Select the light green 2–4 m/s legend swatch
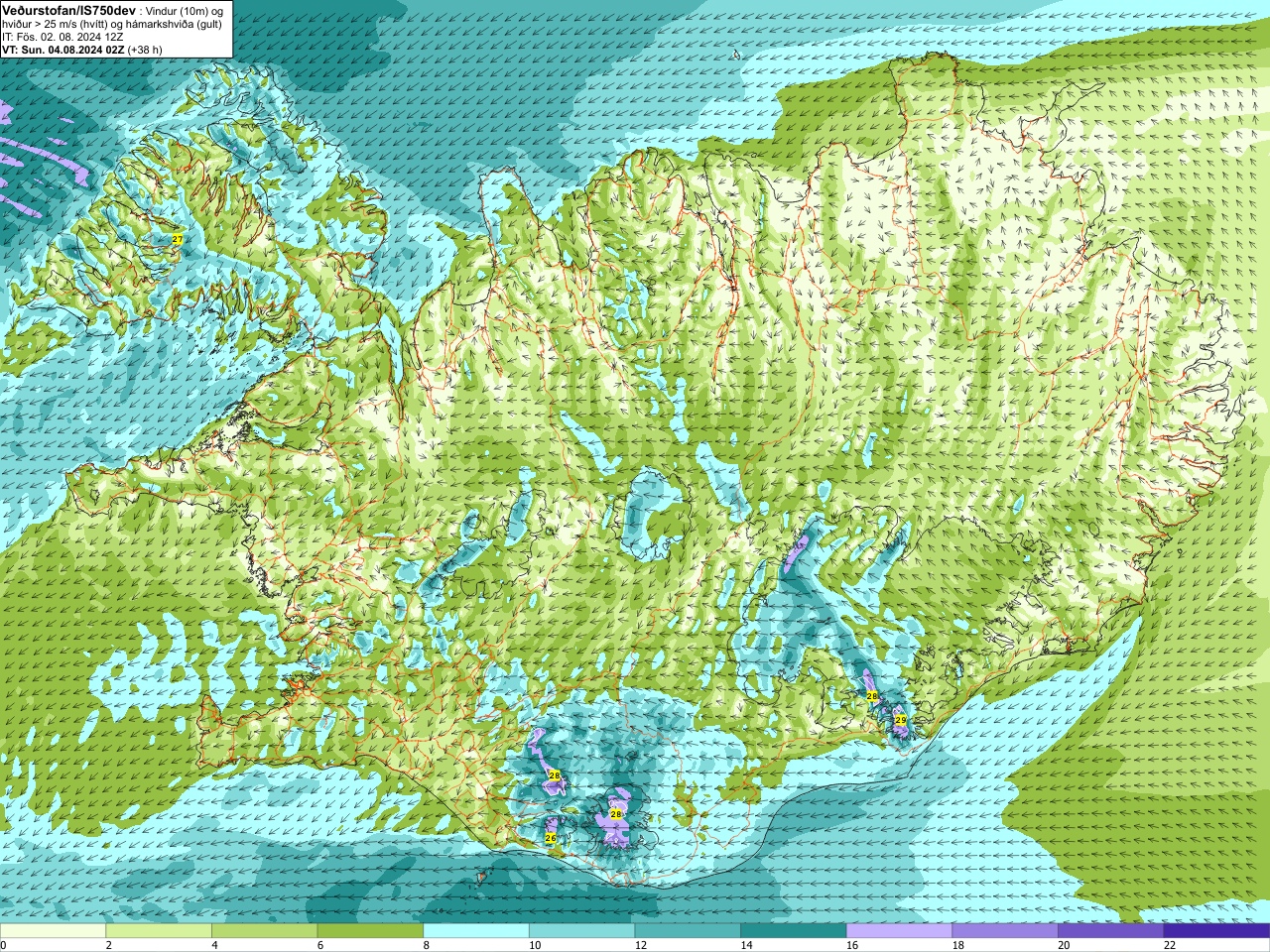Image resolution: width=1270 pixels, height=952 pixels. 159,931
